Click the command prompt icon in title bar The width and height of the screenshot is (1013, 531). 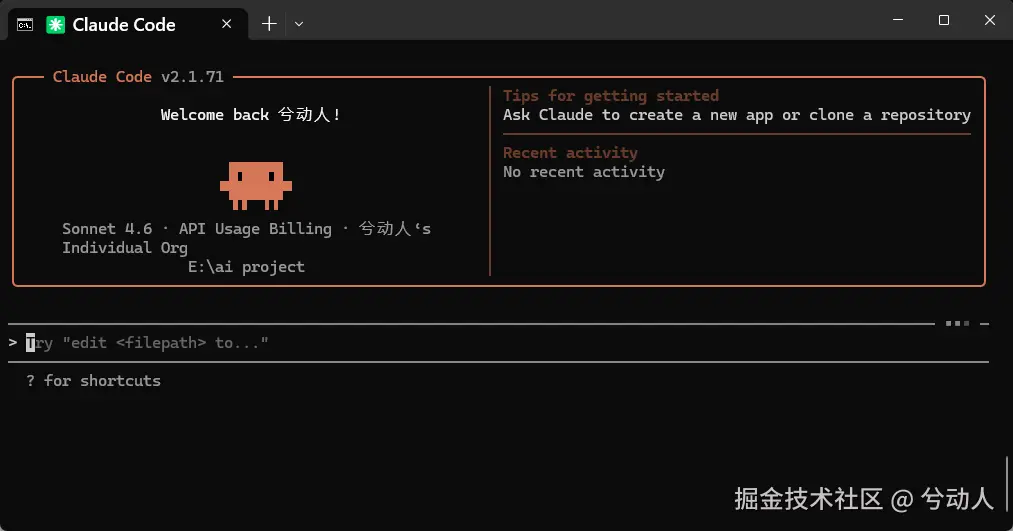[24, 24]
